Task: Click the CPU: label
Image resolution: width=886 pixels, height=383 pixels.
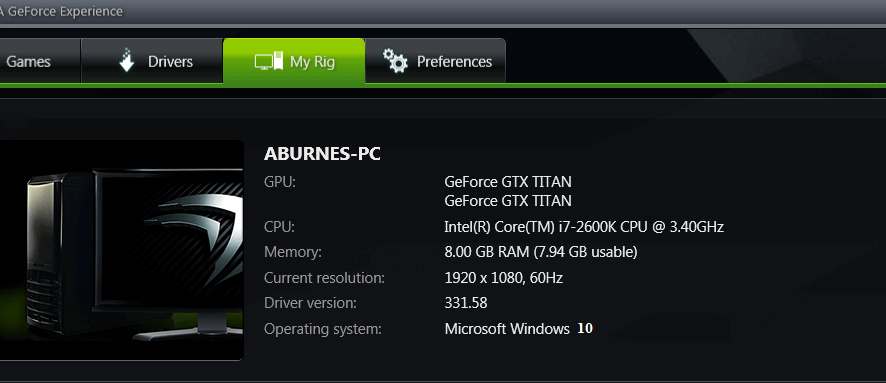Action: point(279,227)
